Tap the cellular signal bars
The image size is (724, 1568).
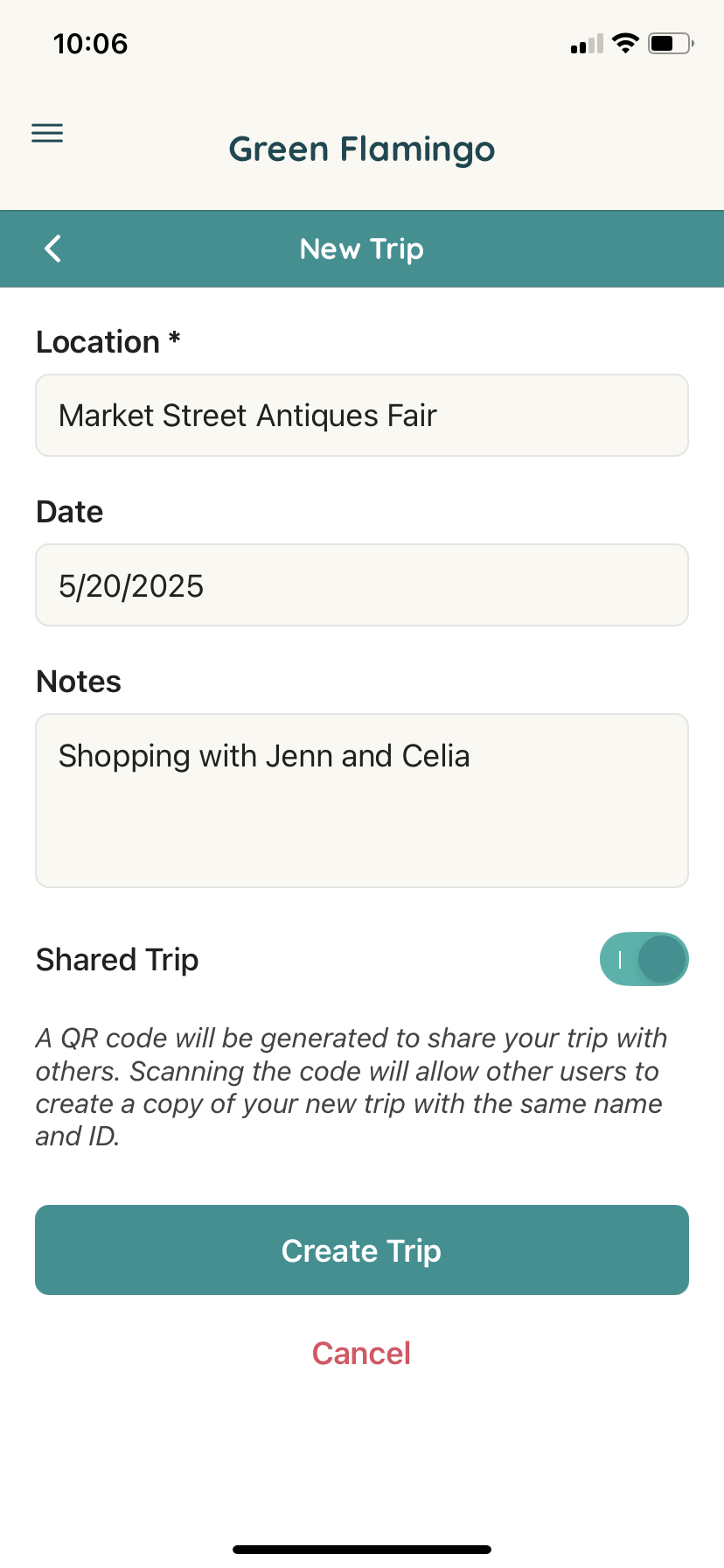587,44
